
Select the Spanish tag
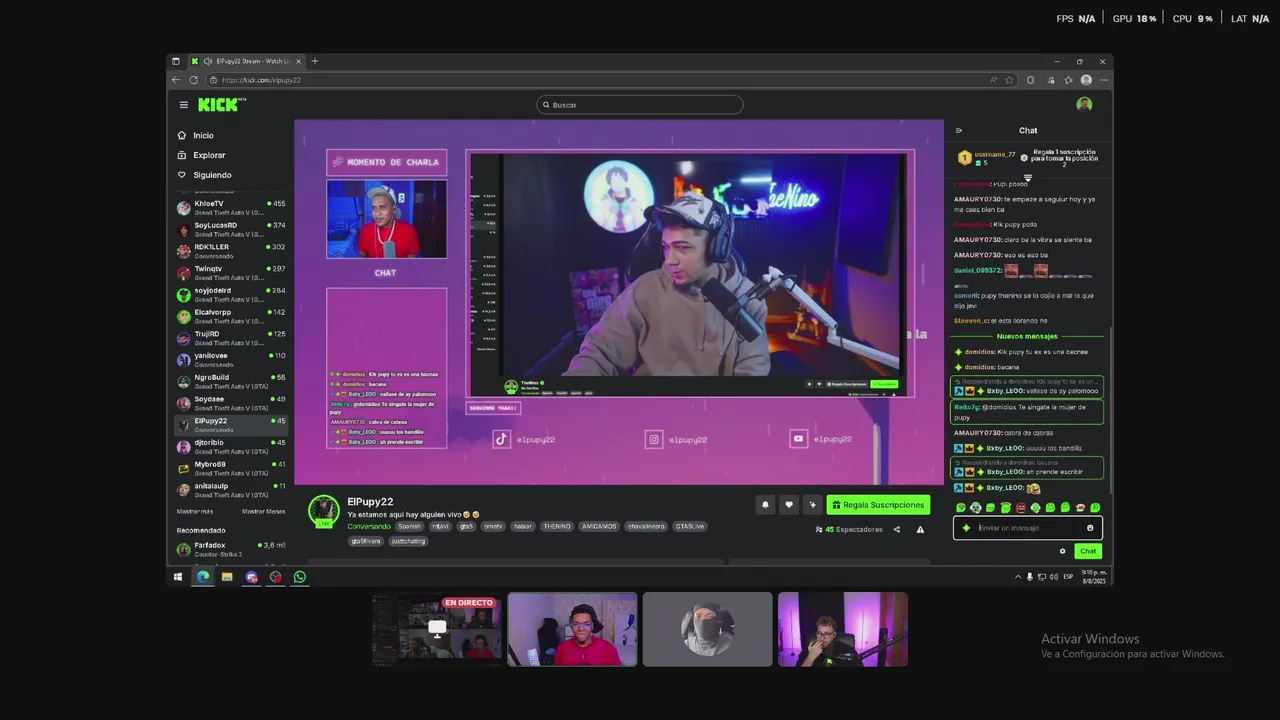410,526
